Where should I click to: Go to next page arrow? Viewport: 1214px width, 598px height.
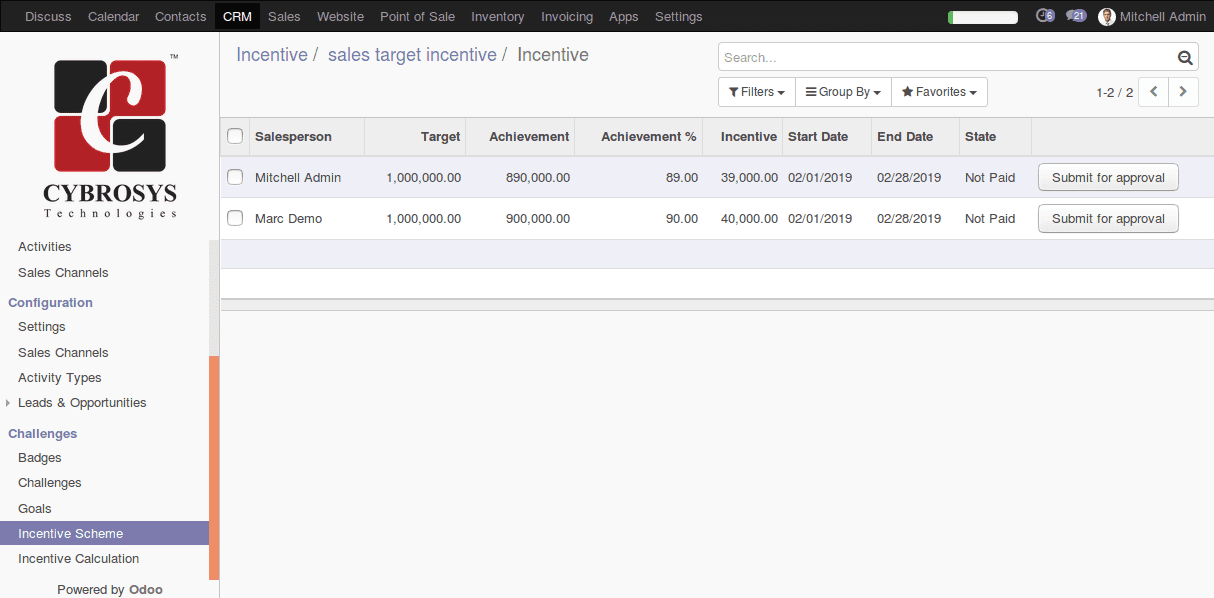coord(1184,92)
